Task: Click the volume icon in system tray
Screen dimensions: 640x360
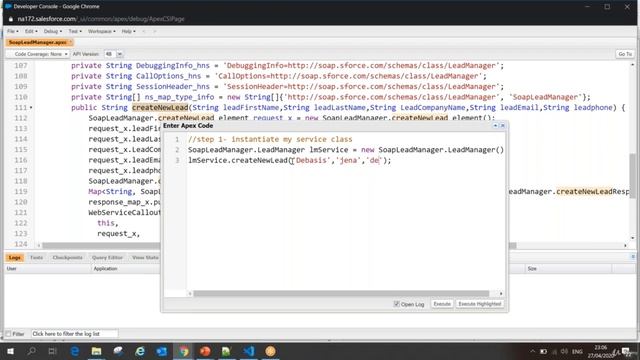Action: 564,351
